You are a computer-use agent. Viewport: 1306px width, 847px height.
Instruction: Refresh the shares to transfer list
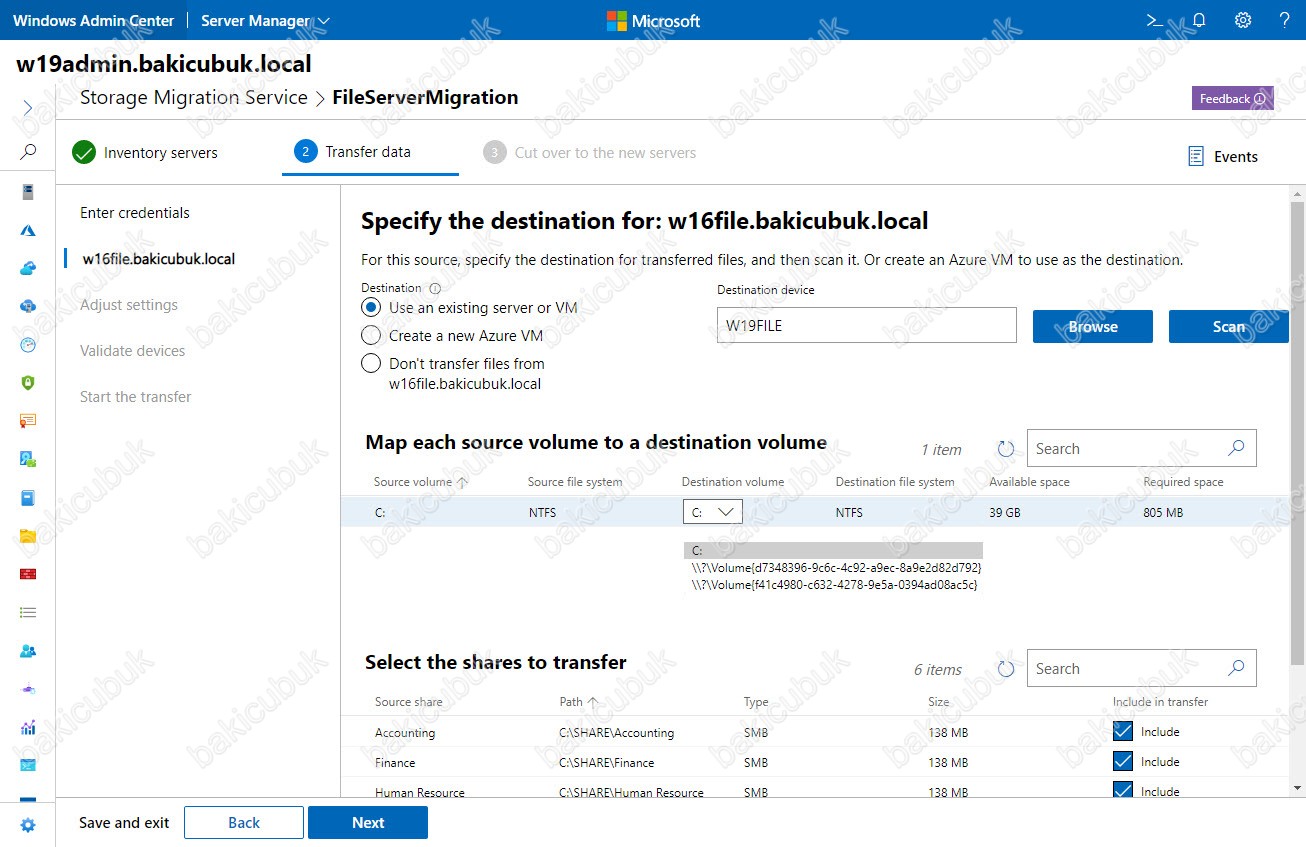click(x=1006, y=669)
